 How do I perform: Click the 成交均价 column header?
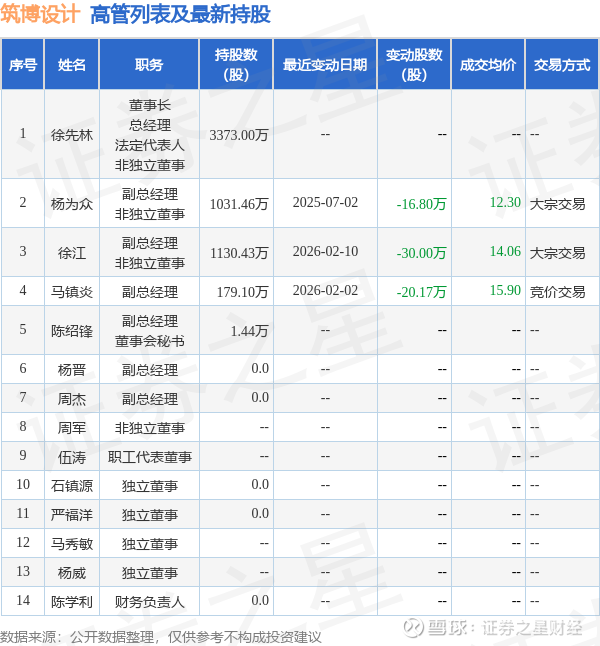[x=488, y=65]
